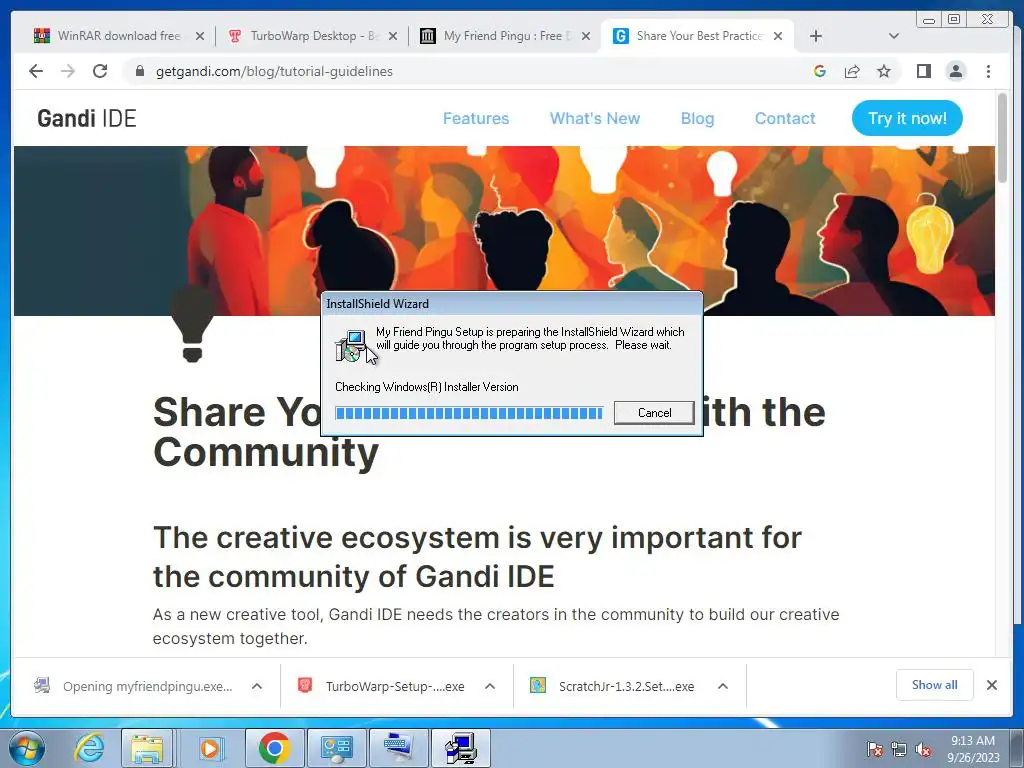Reload the Gandi tutorial-guidelines page

pos(100,71)
